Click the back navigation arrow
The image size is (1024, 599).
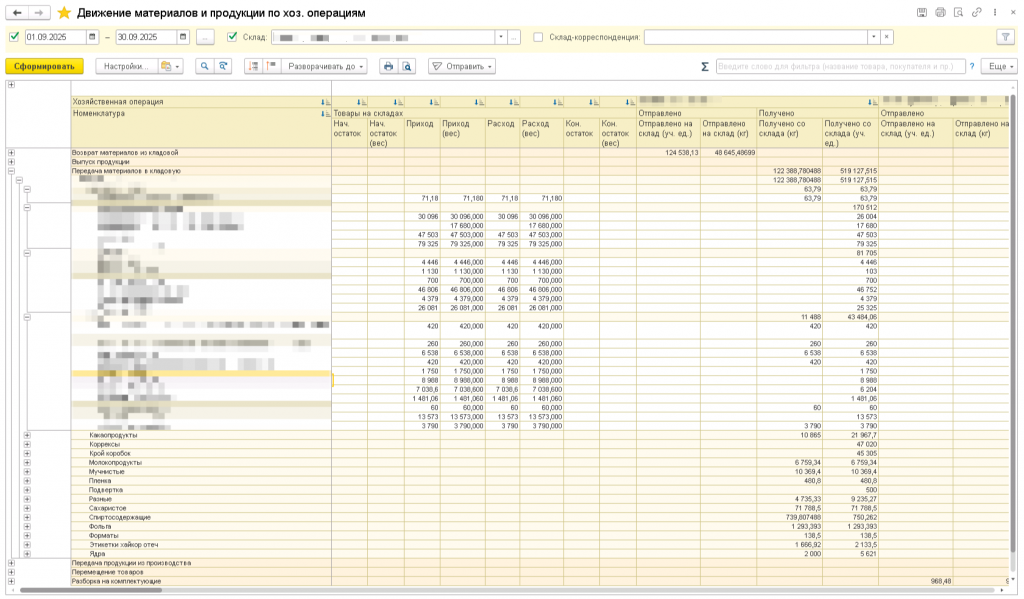click(x=17, y=13)
